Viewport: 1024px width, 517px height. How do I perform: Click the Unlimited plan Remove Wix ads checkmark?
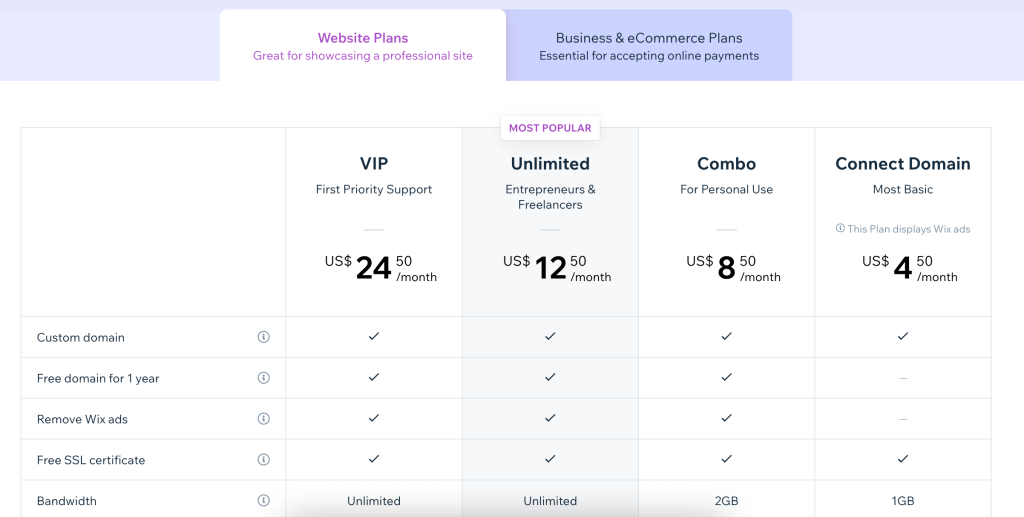(550, 419)
